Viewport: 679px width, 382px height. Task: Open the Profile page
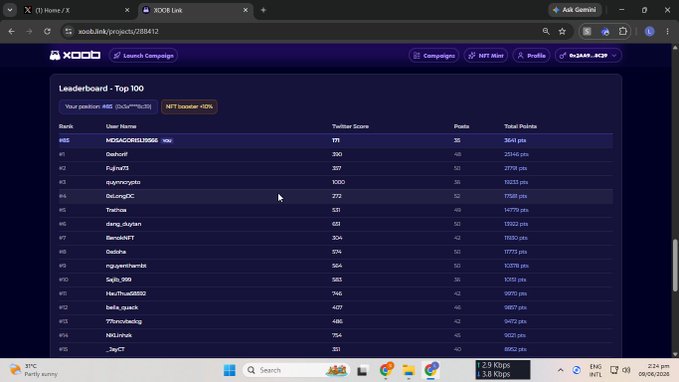pos(531,55)
